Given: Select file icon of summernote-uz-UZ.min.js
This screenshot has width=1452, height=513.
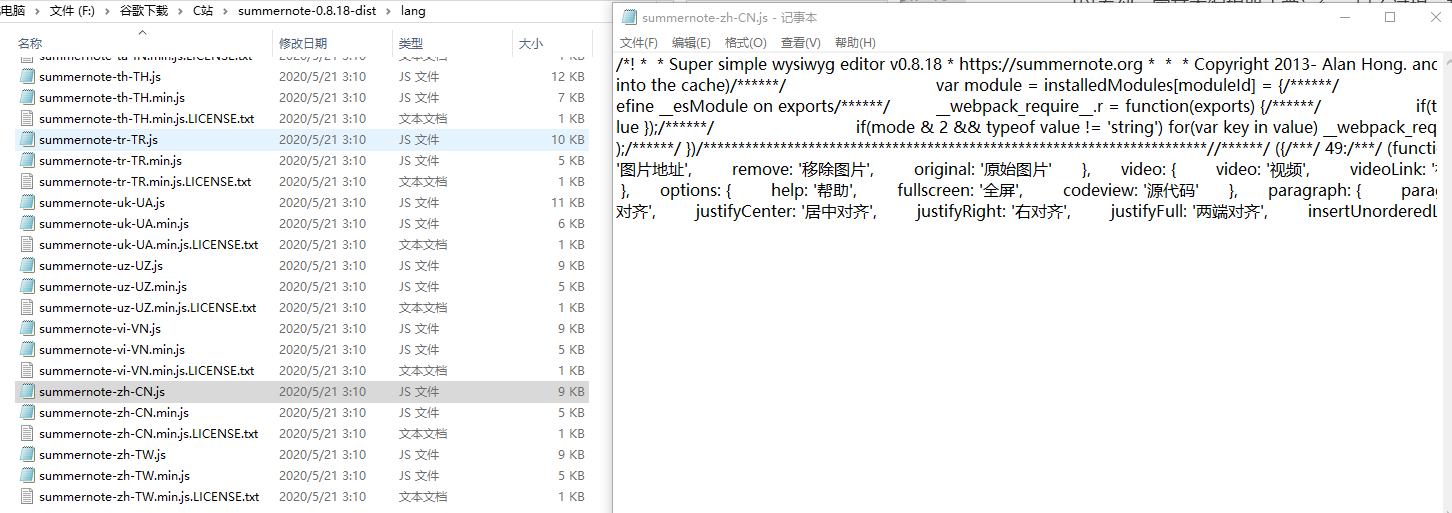Looking at the screenshot, I should pos(27,287).
